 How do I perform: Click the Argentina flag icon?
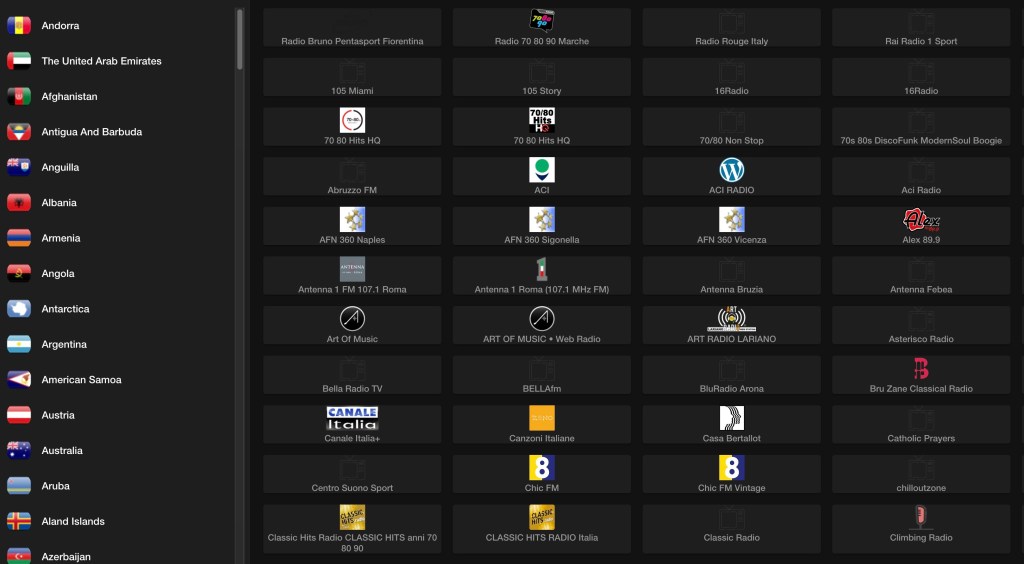[19, 345]
